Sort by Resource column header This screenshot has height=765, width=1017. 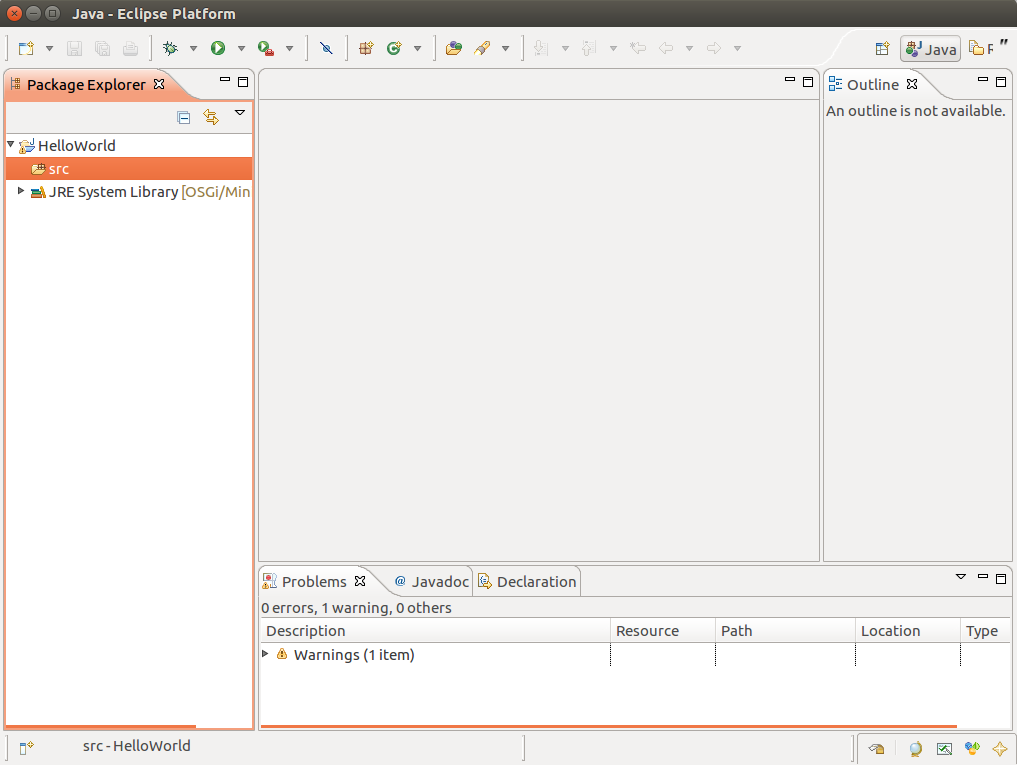[x=663, y=631]
